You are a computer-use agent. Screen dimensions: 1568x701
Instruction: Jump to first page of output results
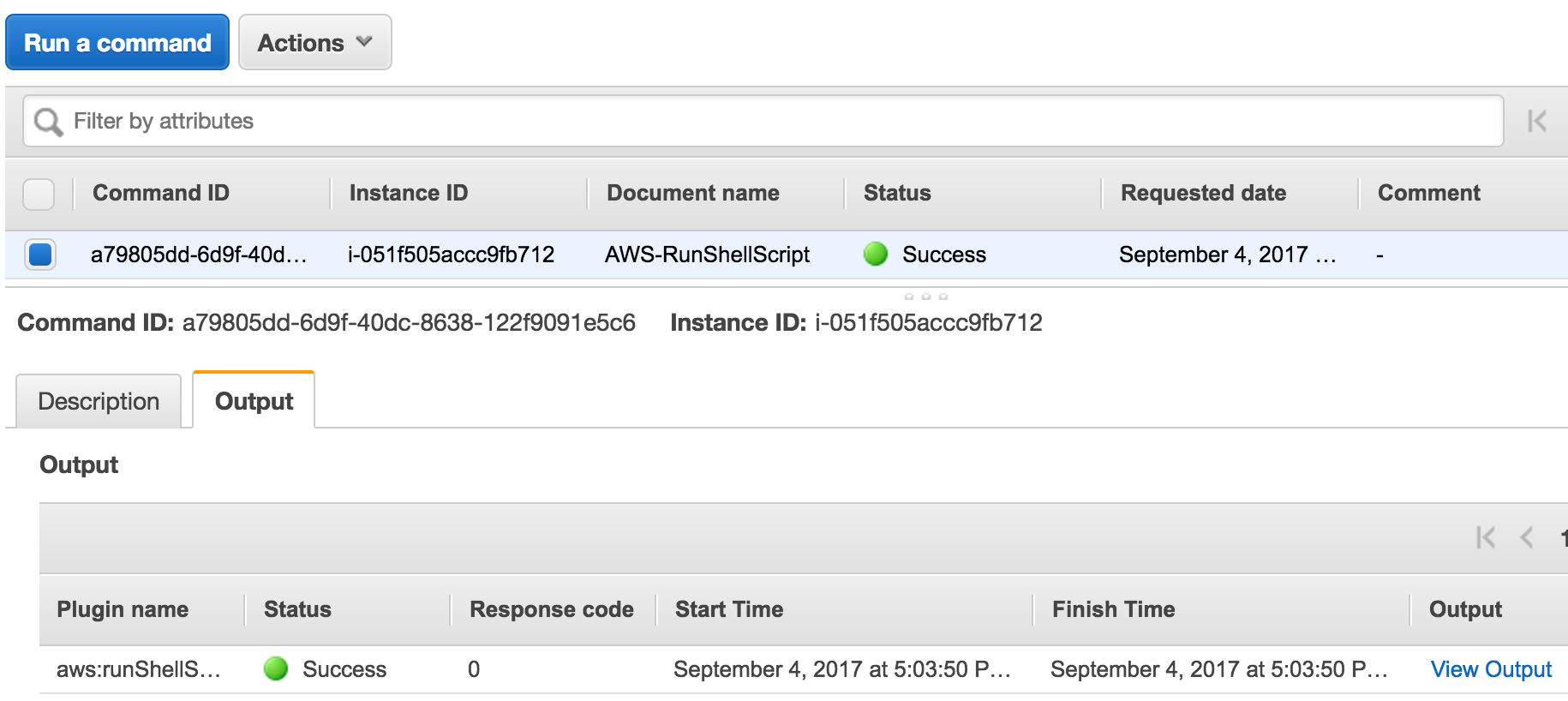click(x=1485, y=537)
